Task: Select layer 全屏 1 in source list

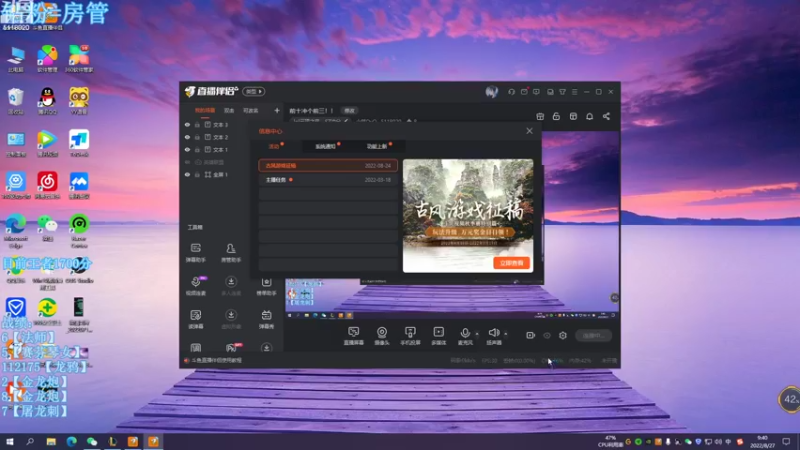Action: (220, 175)
